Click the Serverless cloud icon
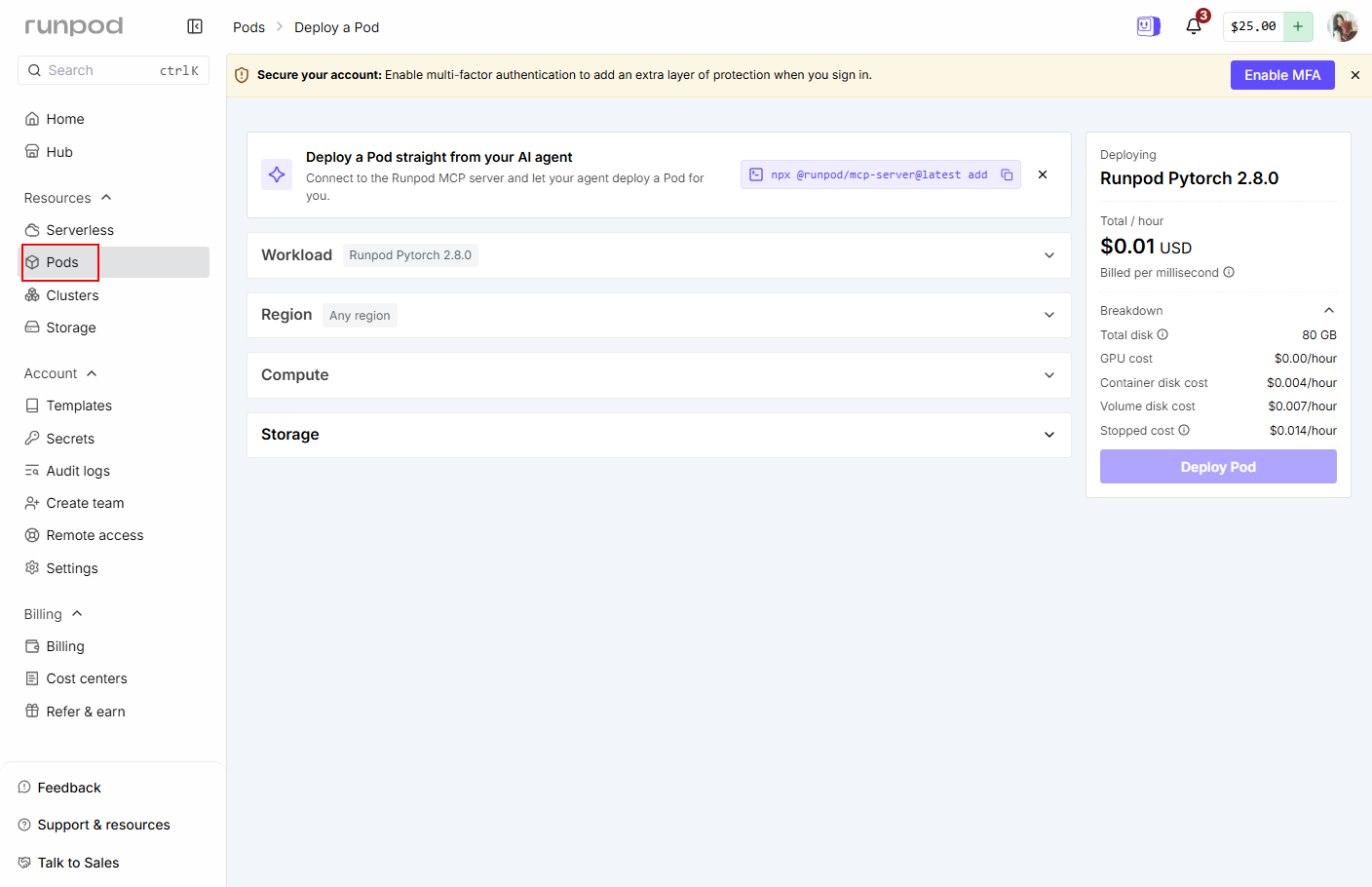 (32, 230)
